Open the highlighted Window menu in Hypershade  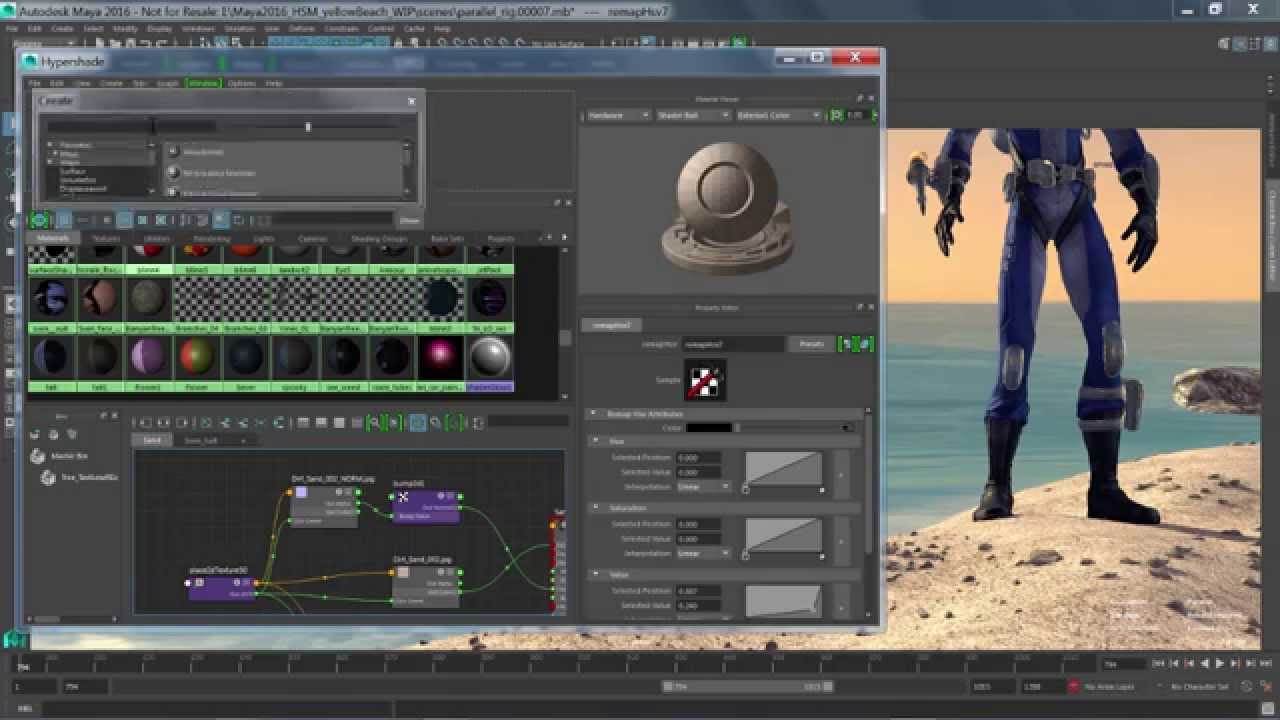click(203, 83)
